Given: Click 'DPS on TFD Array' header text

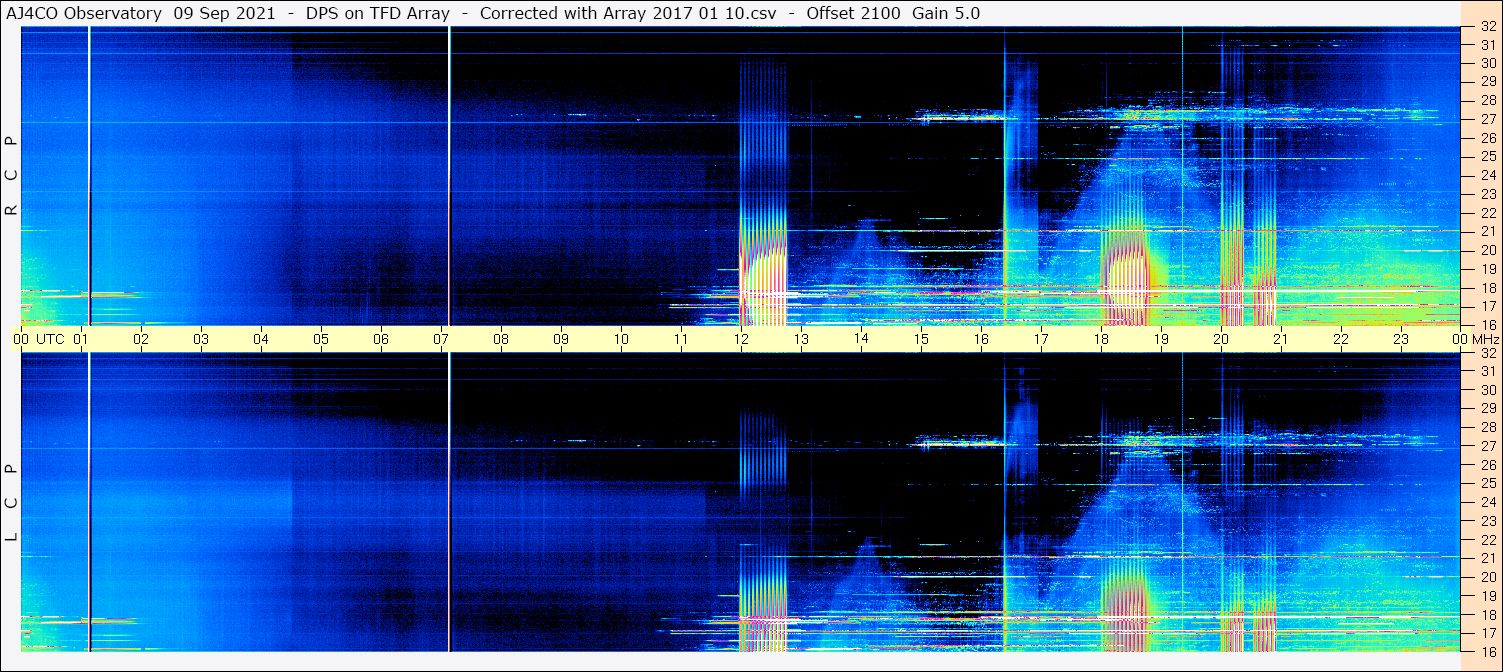Looking at the screenshot, I should pyautogui.click(x=378, y=13).
